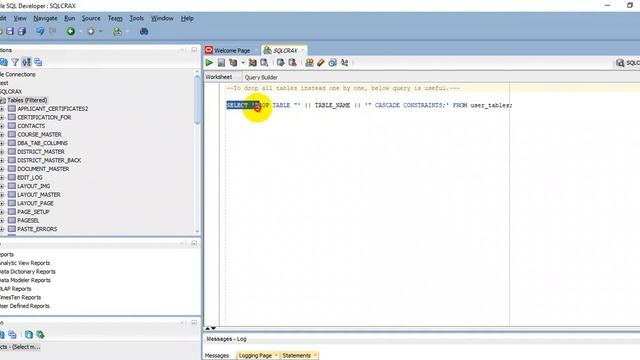Open the SQL Worksheet connection dropdown arrow
Viewport: 640px width, 360px height.
tap(127, 31)
